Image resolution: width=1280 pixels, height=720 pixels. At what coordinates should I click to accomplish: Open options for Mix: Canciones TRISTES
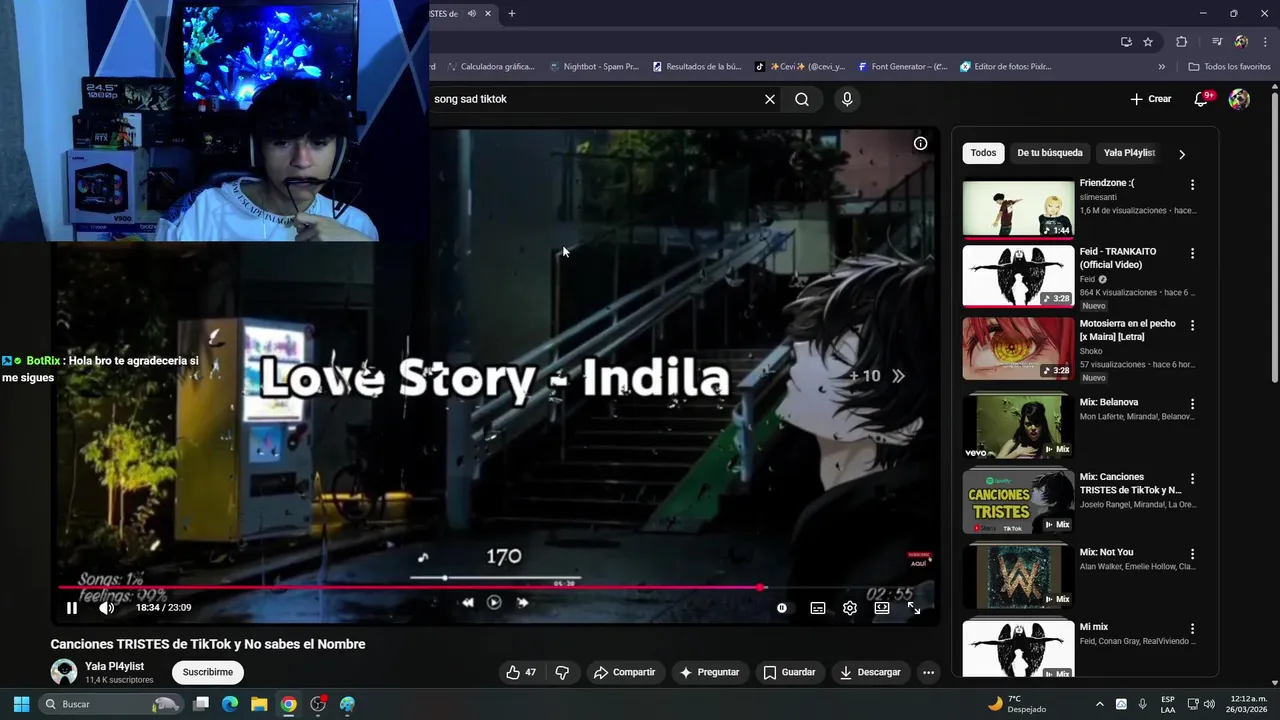[1192, 479]
